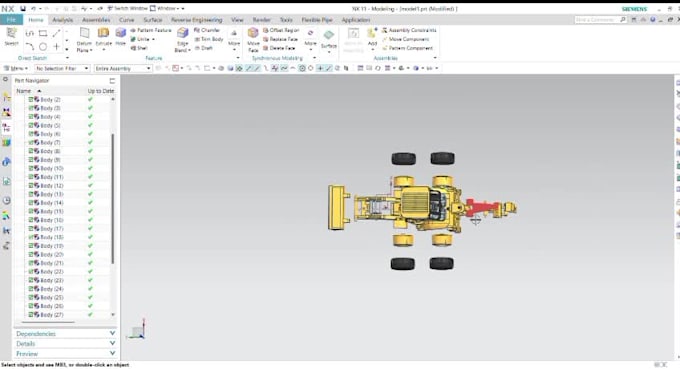This screenshot has height=369, width=680.
Task: Open the Sketch tool
Action: point(11,36)
